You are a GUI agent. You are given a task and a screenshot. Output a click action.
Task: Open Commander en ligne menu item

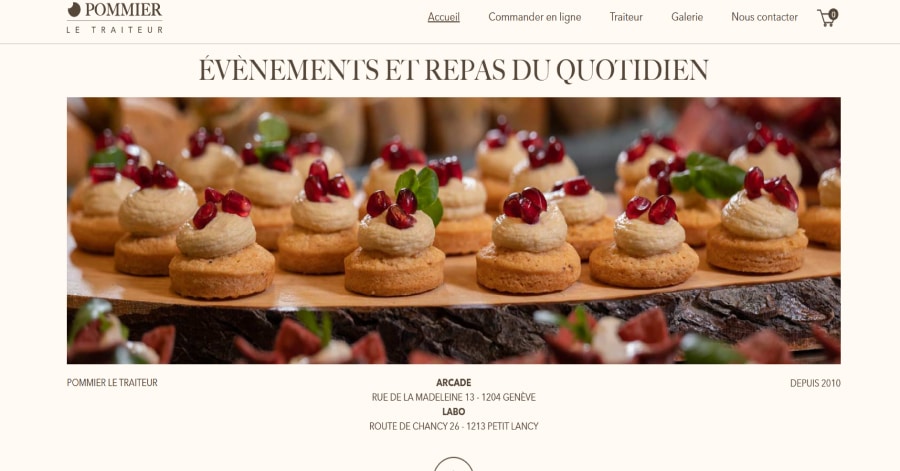[x=534, y=17]
